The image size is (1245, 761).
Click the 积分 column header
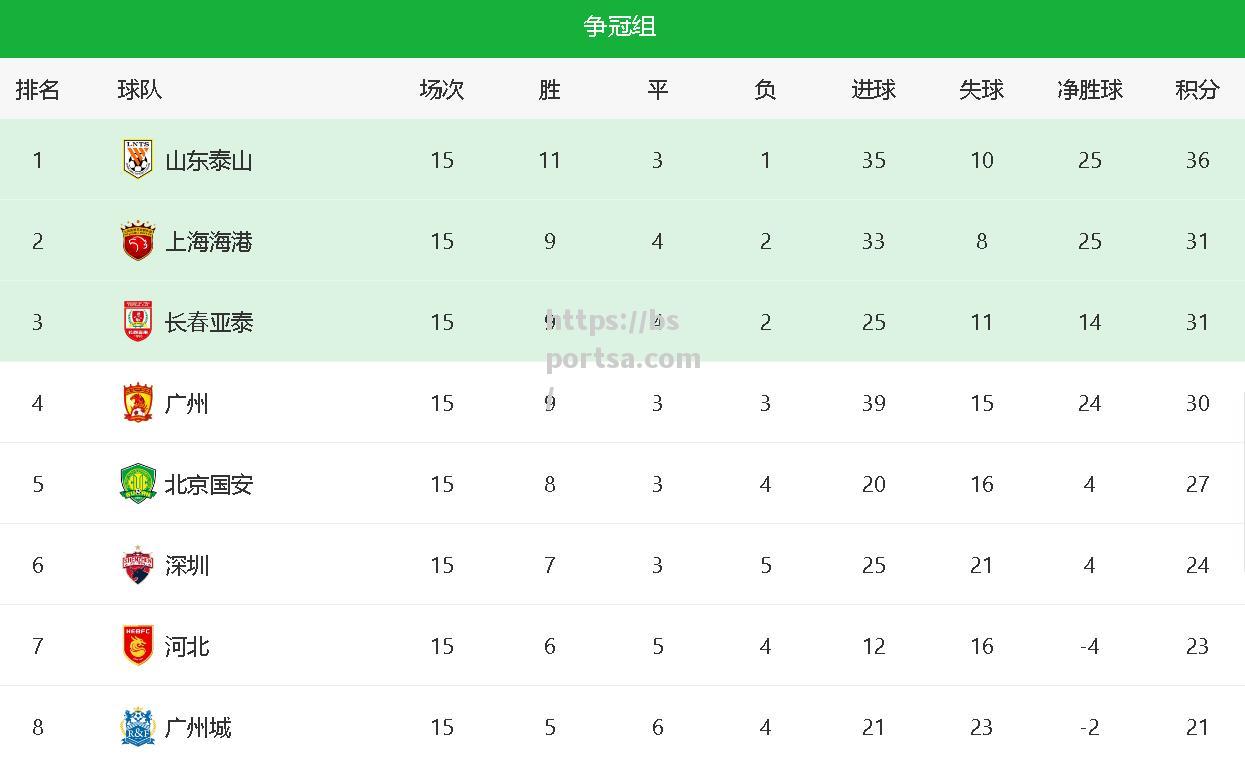(x=1197, y=90)
